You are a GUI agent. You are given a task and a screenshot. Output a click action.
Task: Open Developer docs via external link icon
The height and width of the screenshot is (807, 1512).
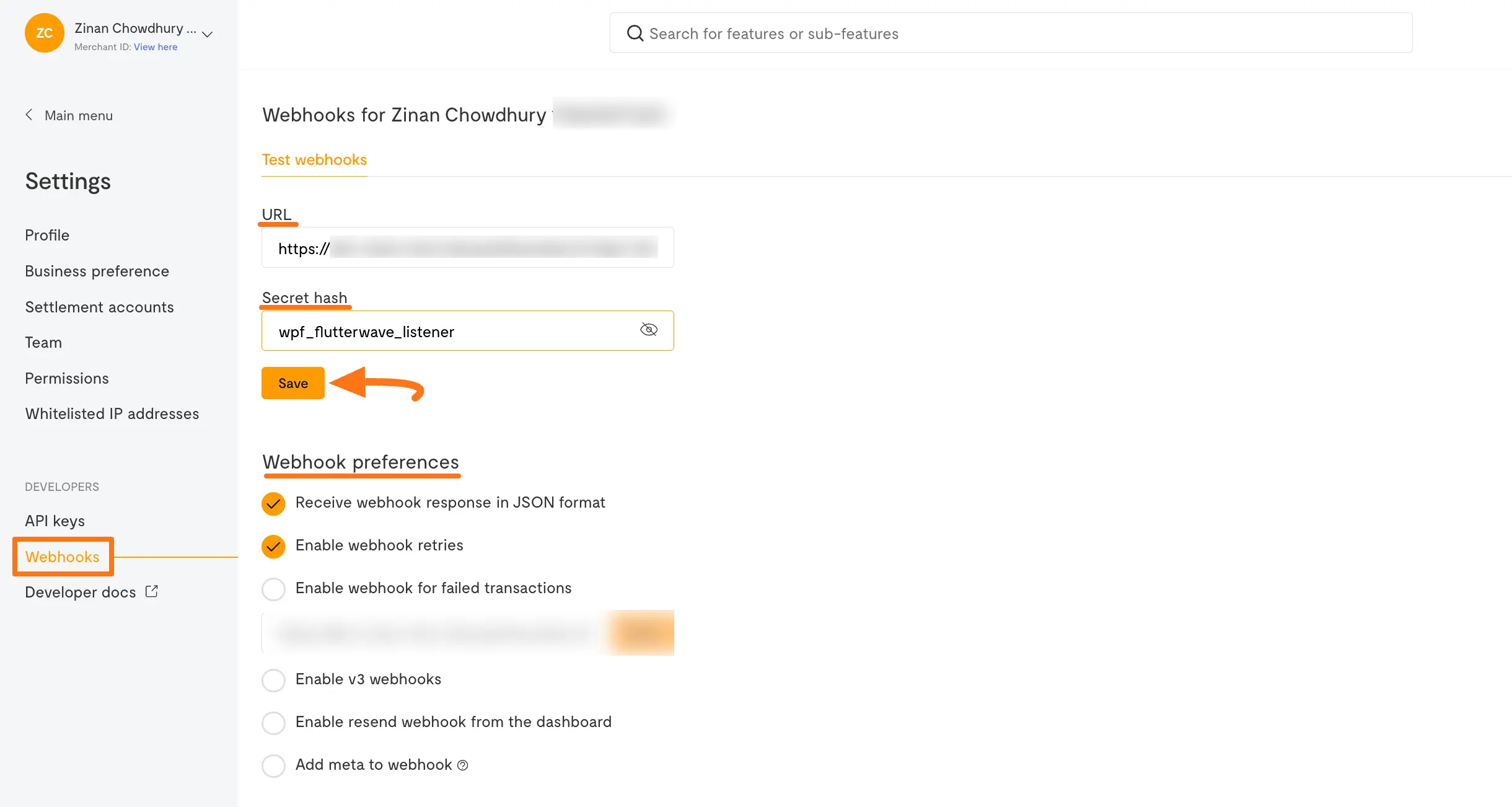[152, 591]
